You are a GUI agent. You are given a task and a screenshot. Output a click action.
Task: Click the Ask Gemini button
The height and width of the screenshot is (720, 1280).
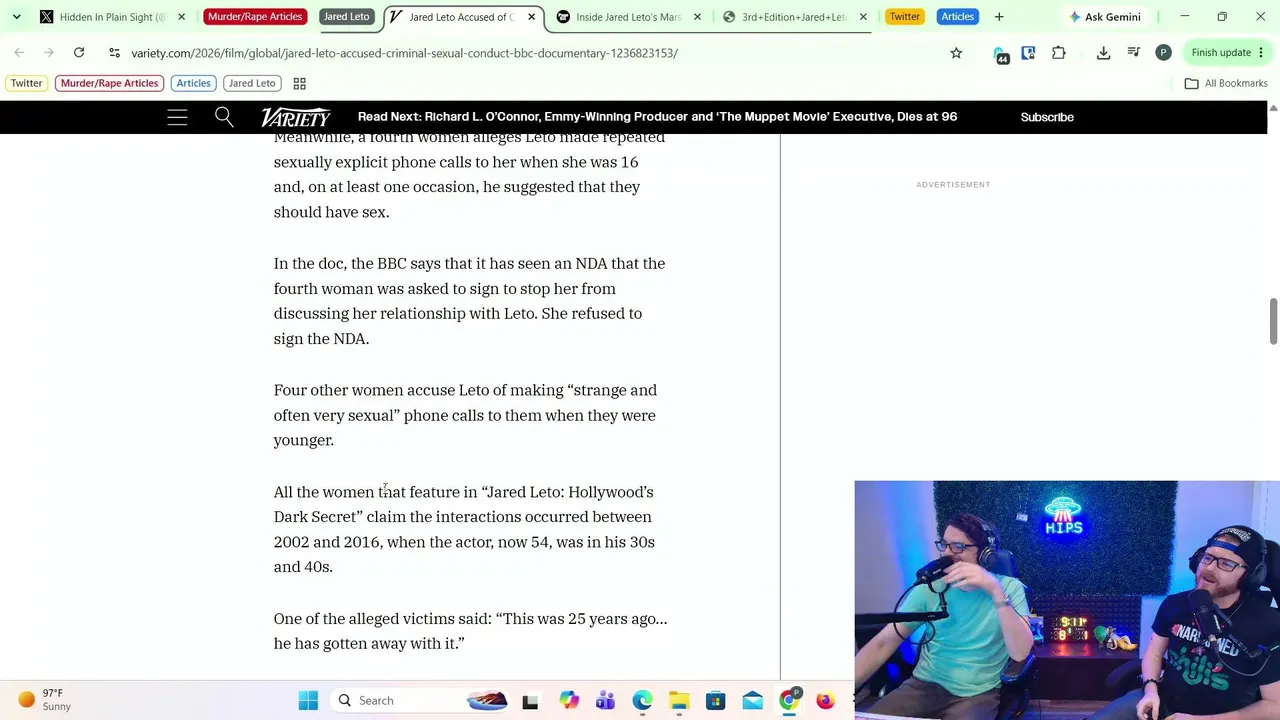click(x=1105, y=17)
